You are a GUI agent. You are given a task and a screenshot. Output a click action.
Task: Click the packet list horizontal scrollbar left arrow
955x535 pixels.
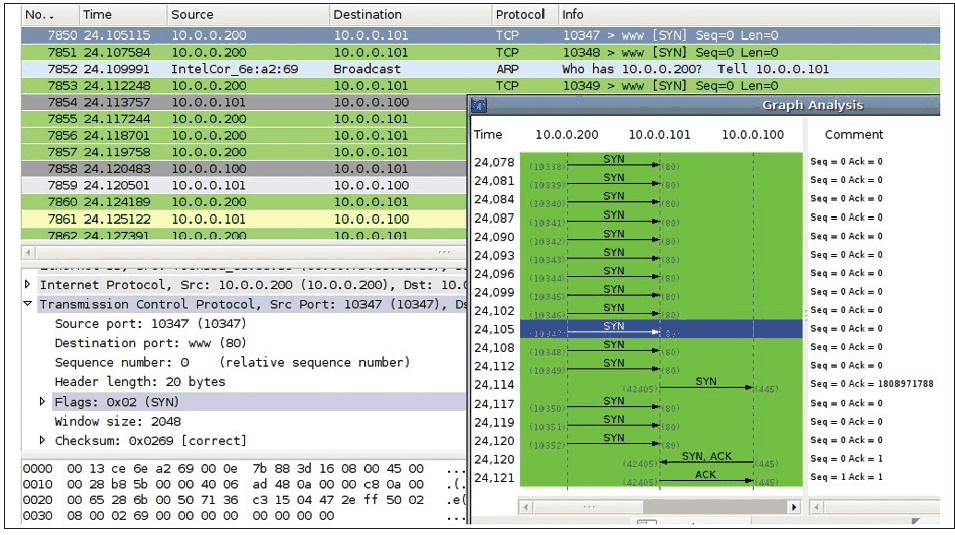click(27, 252)
